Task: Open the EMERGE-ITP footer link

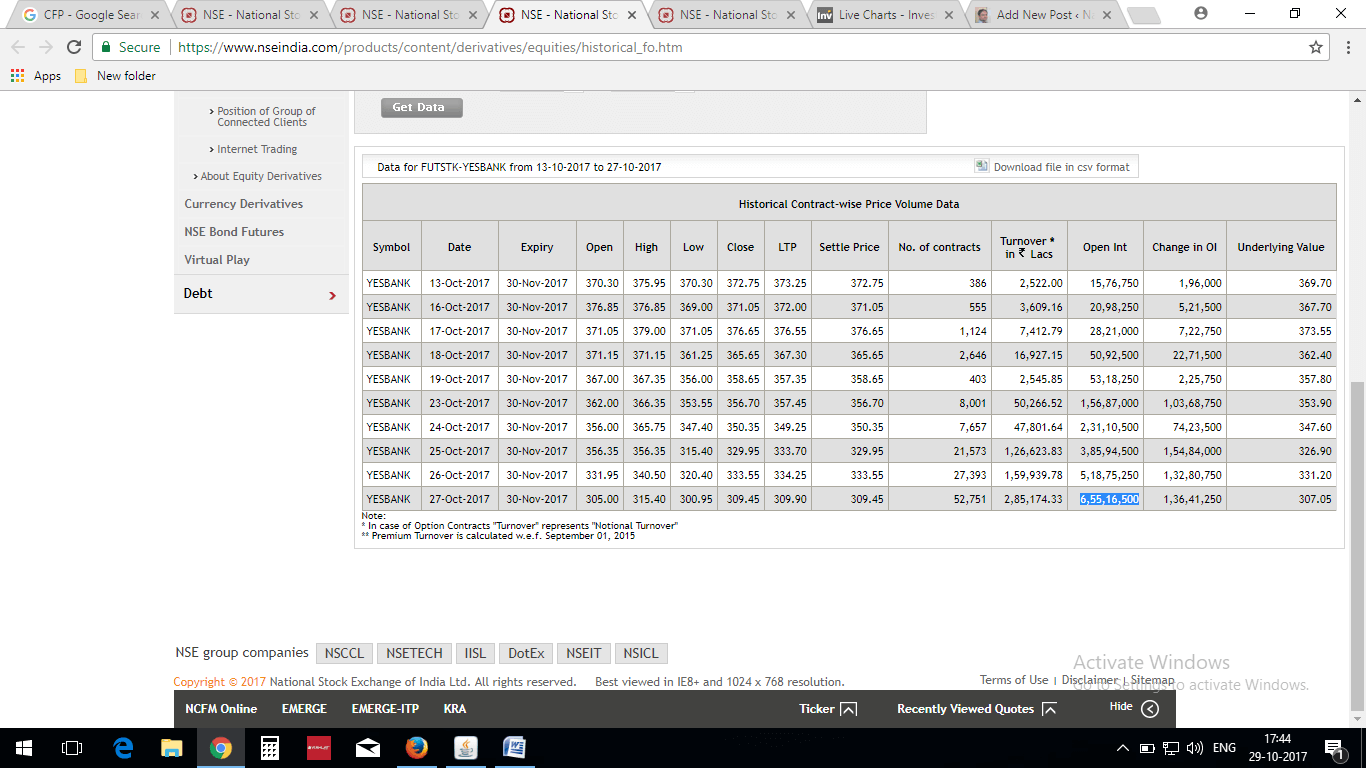Action: pos(385,709)
